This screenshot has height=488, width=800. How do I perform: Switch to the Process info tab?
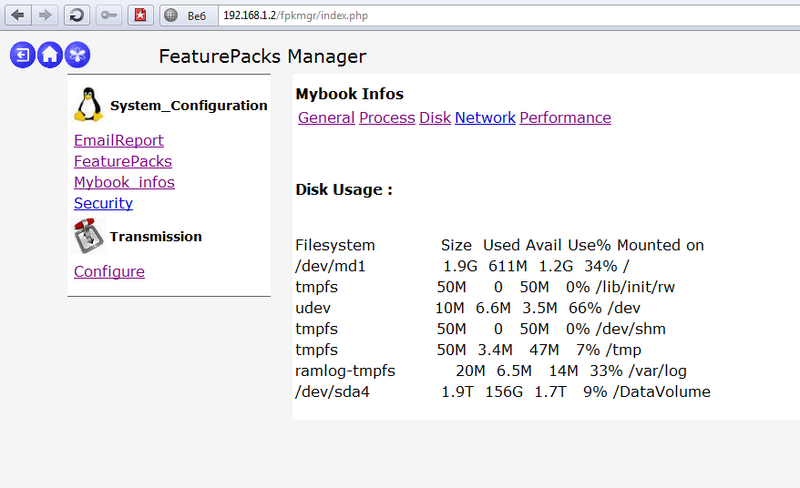click(x=387, y=118)
